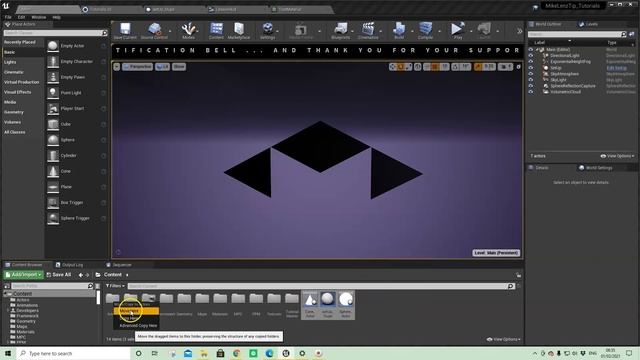640x360 pixels.
Task: Click the Content toolbar icon
Action: 216,31
